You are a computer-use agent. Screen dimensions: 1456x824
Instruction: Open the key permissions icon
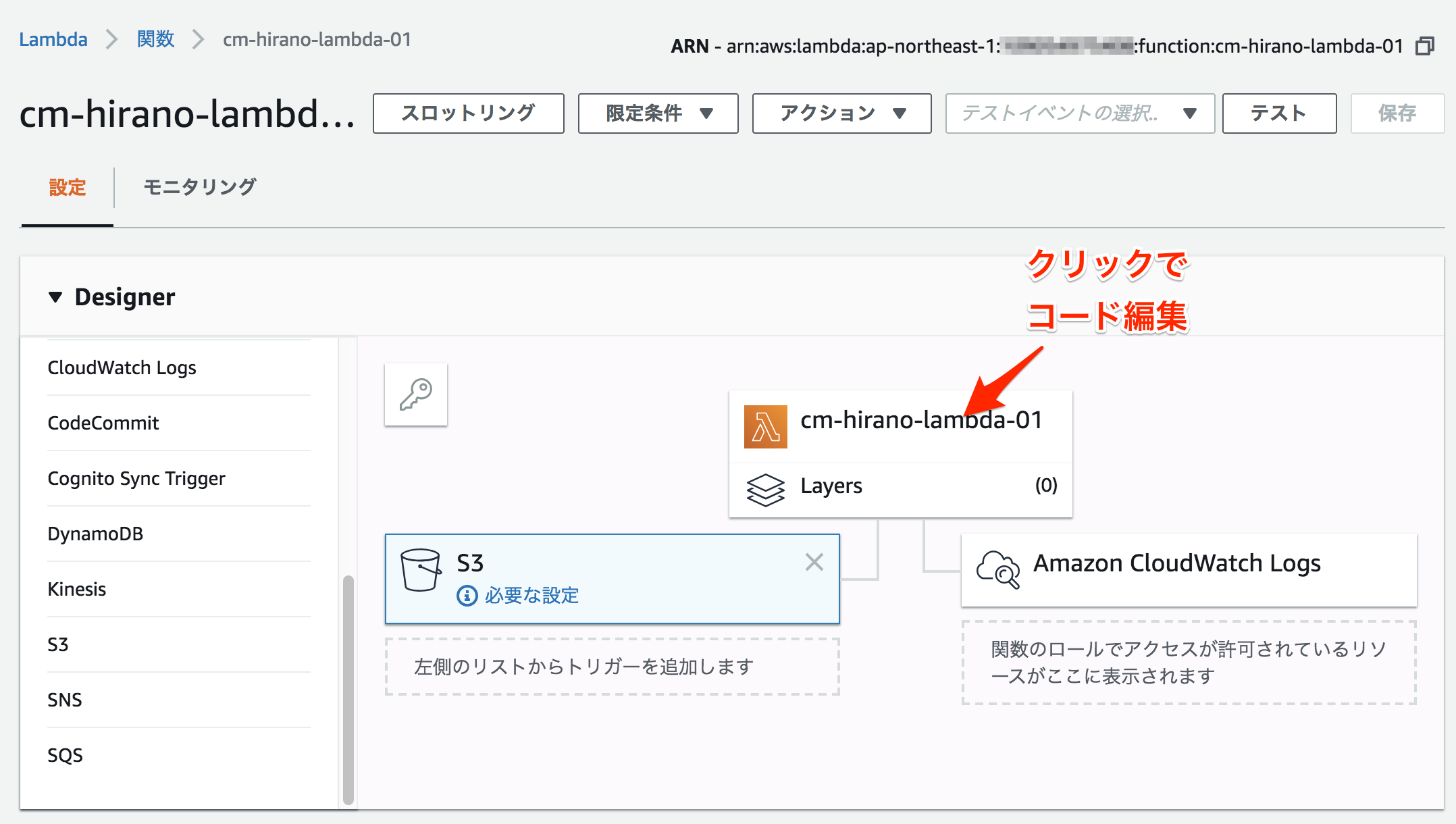[x=416, y=394]
